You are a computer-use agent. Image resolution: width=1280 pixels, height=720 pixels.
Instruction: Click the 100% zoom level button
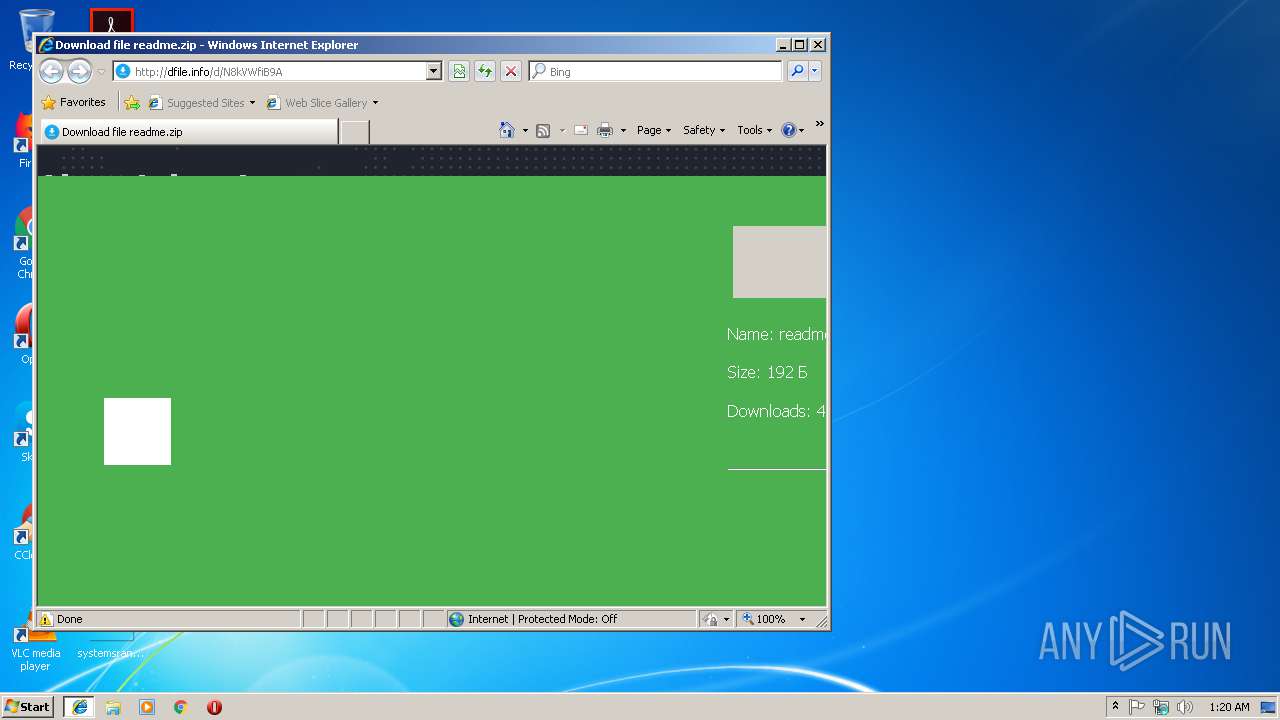point(765,619)
